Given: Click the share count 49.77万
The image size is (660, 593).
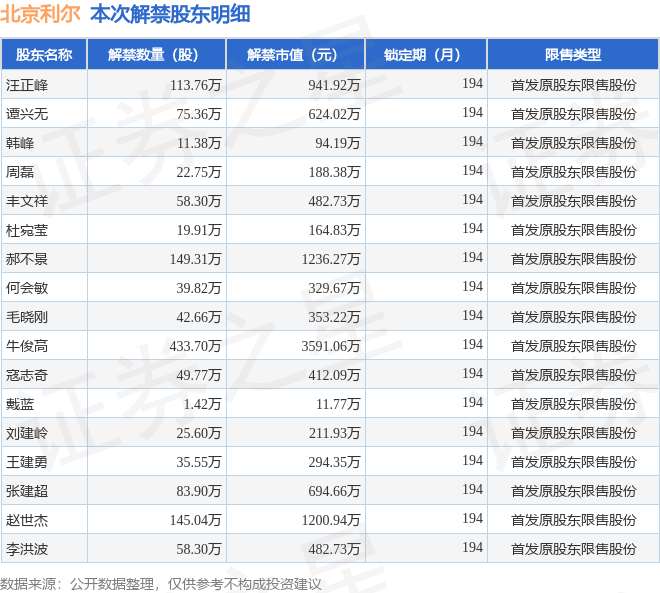Looking at the screenshot, I should click(x=199, y=375).
